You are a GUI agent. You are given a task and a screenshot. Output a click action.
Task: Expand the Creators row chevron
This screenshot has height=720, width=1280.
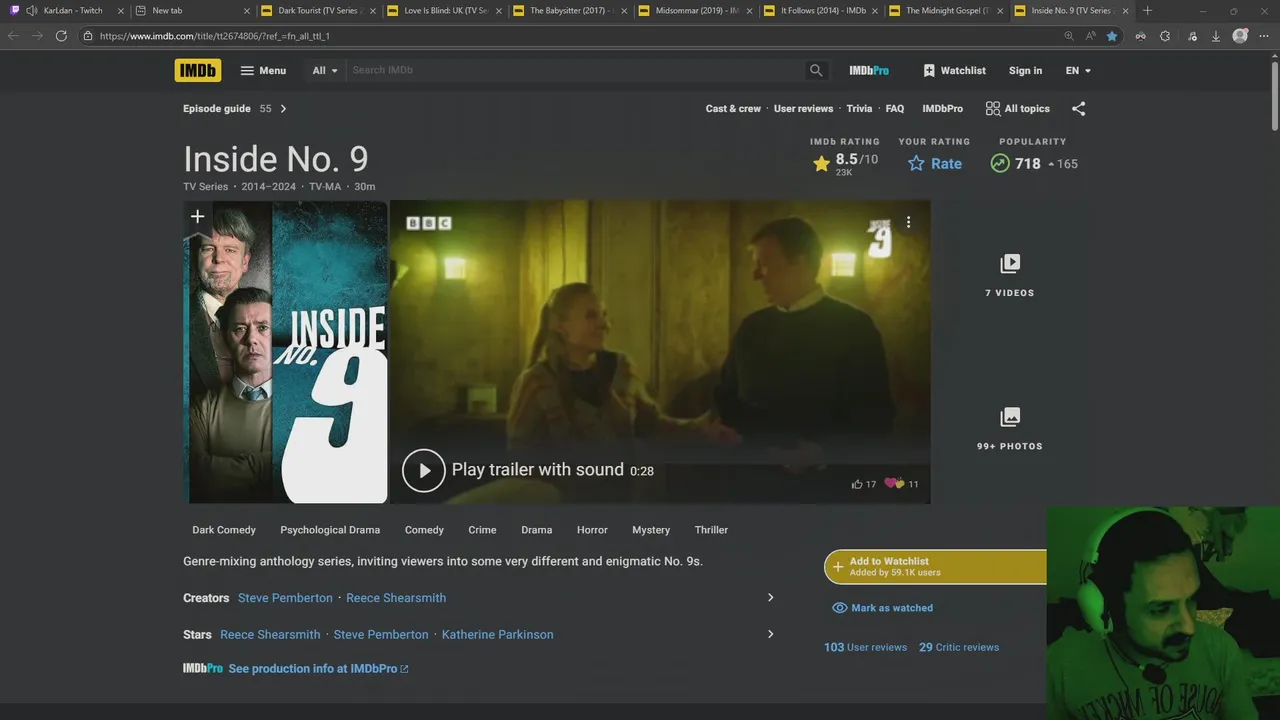point(770,598)
